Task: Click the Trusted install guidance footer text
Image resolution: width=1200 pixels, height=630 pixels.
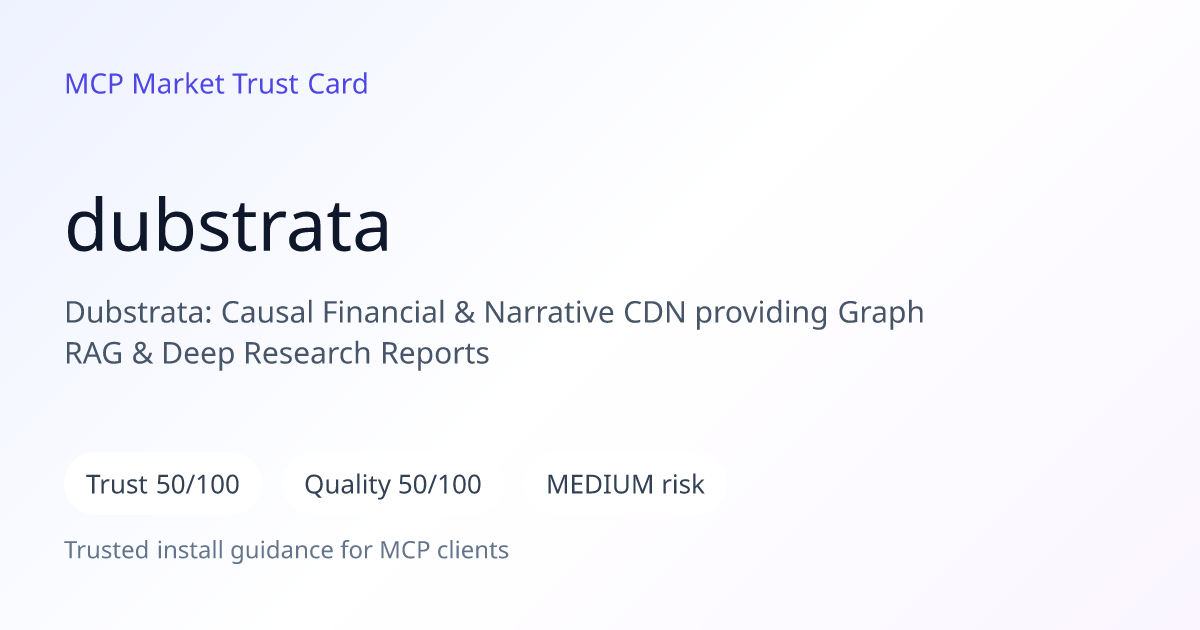Action: coord(287,550)
